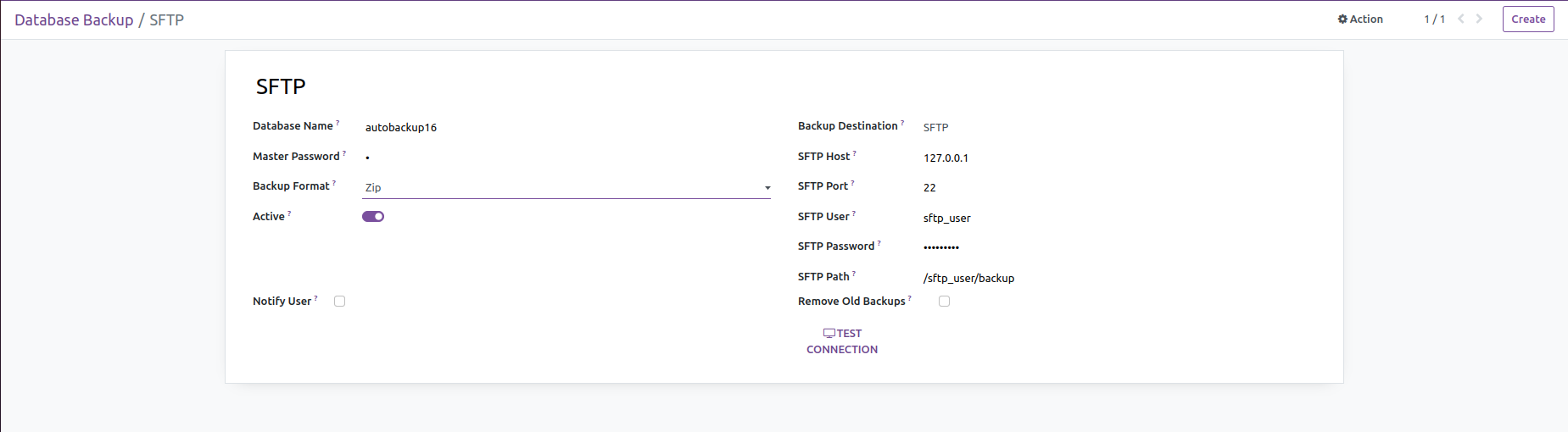1568x432 pixels.
Task: Check the Remove Old Backups checkbox
Action: (x=945, y=302)
